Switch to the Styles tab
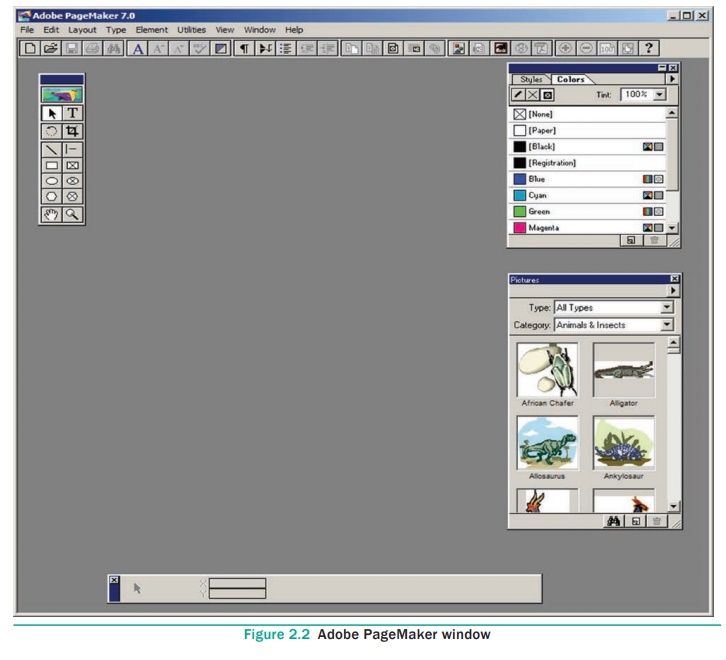The width and height of the screenshot is (726, 660). (x=531, y=80)
